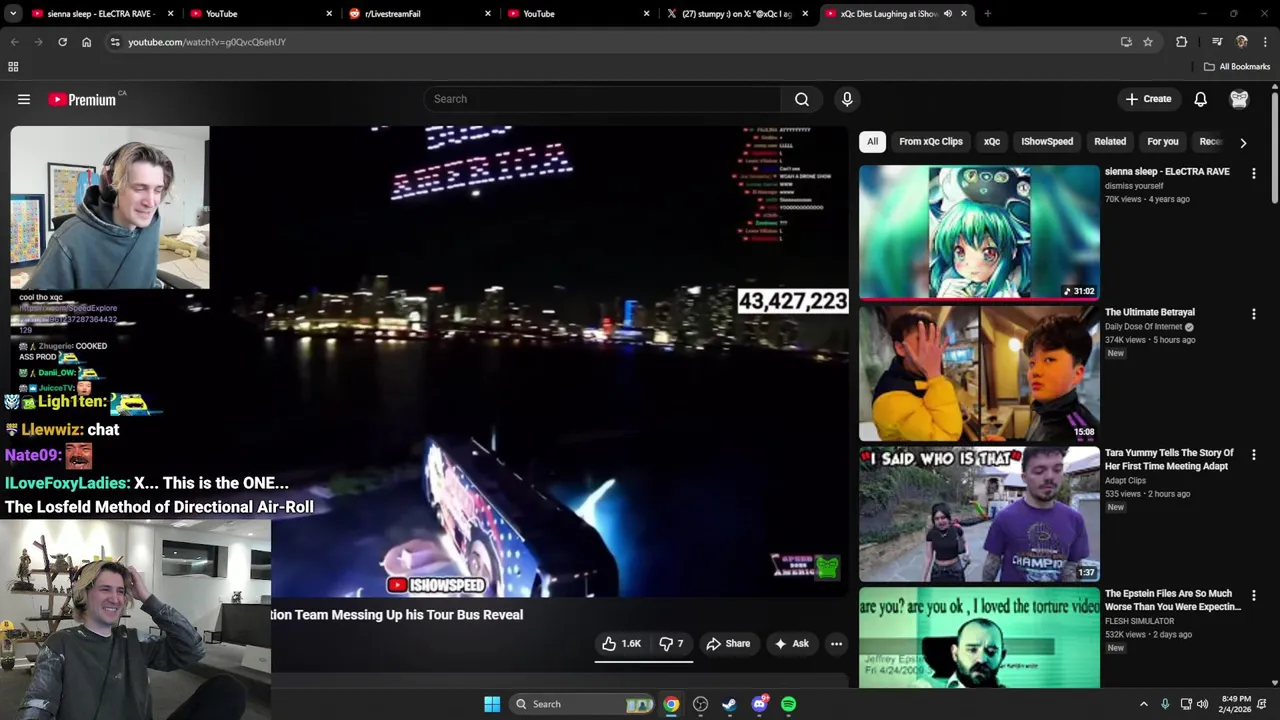1280x720 pixels.
Task: Like the video with thumbs up
Action: coord(621,644)
